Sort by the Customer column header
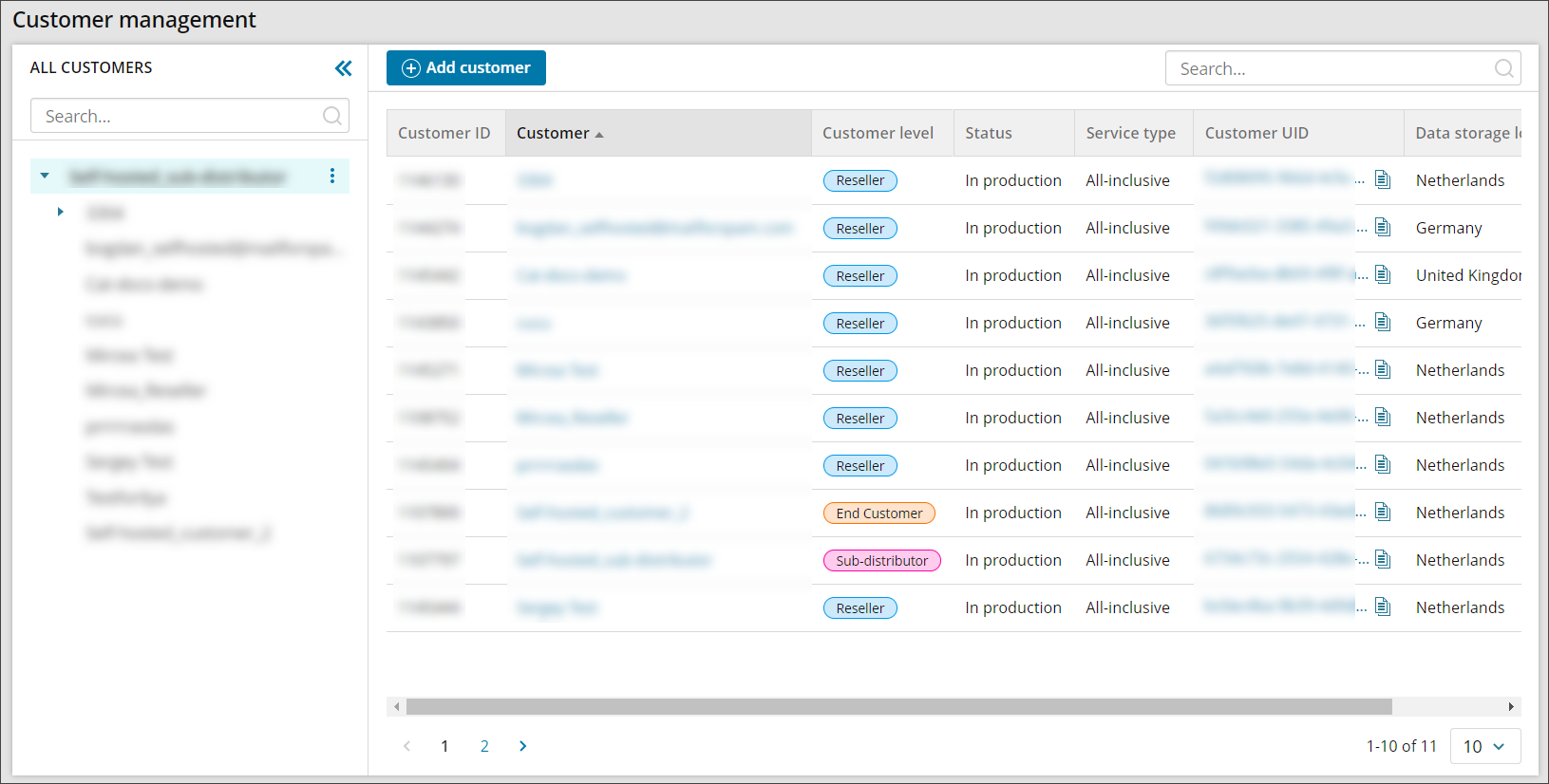1549x784 pixels. [553, 133]
